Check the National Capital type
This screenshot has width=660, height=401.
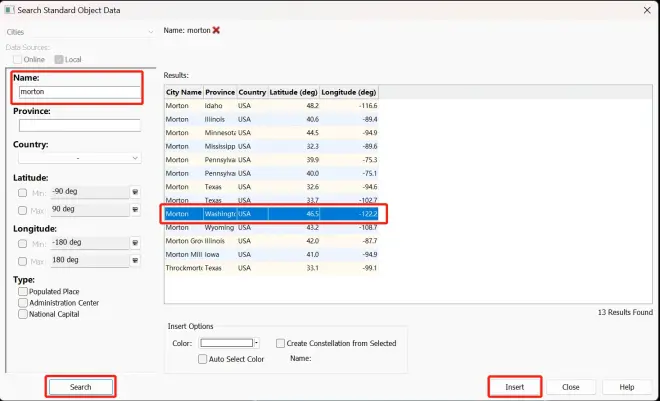(x=23, y=314)
